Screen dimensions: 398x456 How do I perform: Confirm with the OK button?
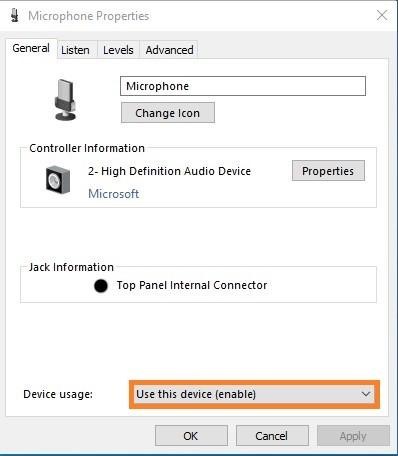click(191, 436)
